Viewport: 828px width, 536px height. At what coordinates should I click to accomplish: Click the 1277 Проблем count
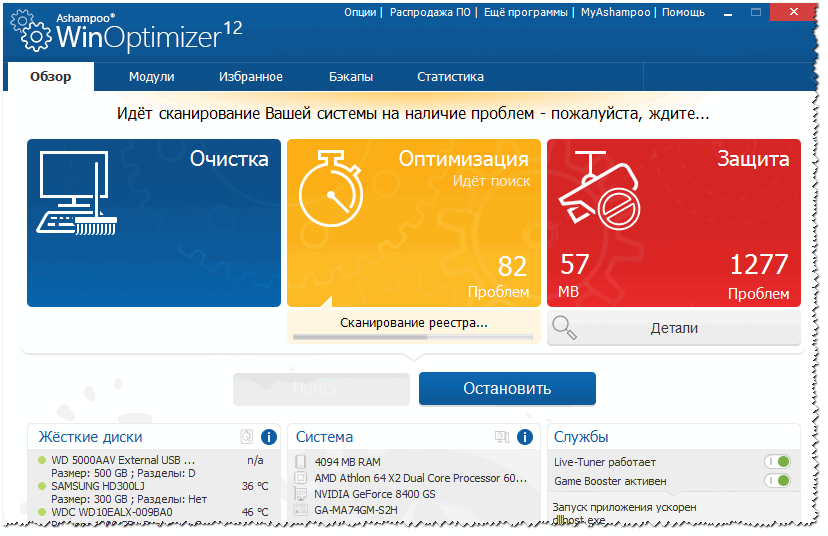(759, 277)
